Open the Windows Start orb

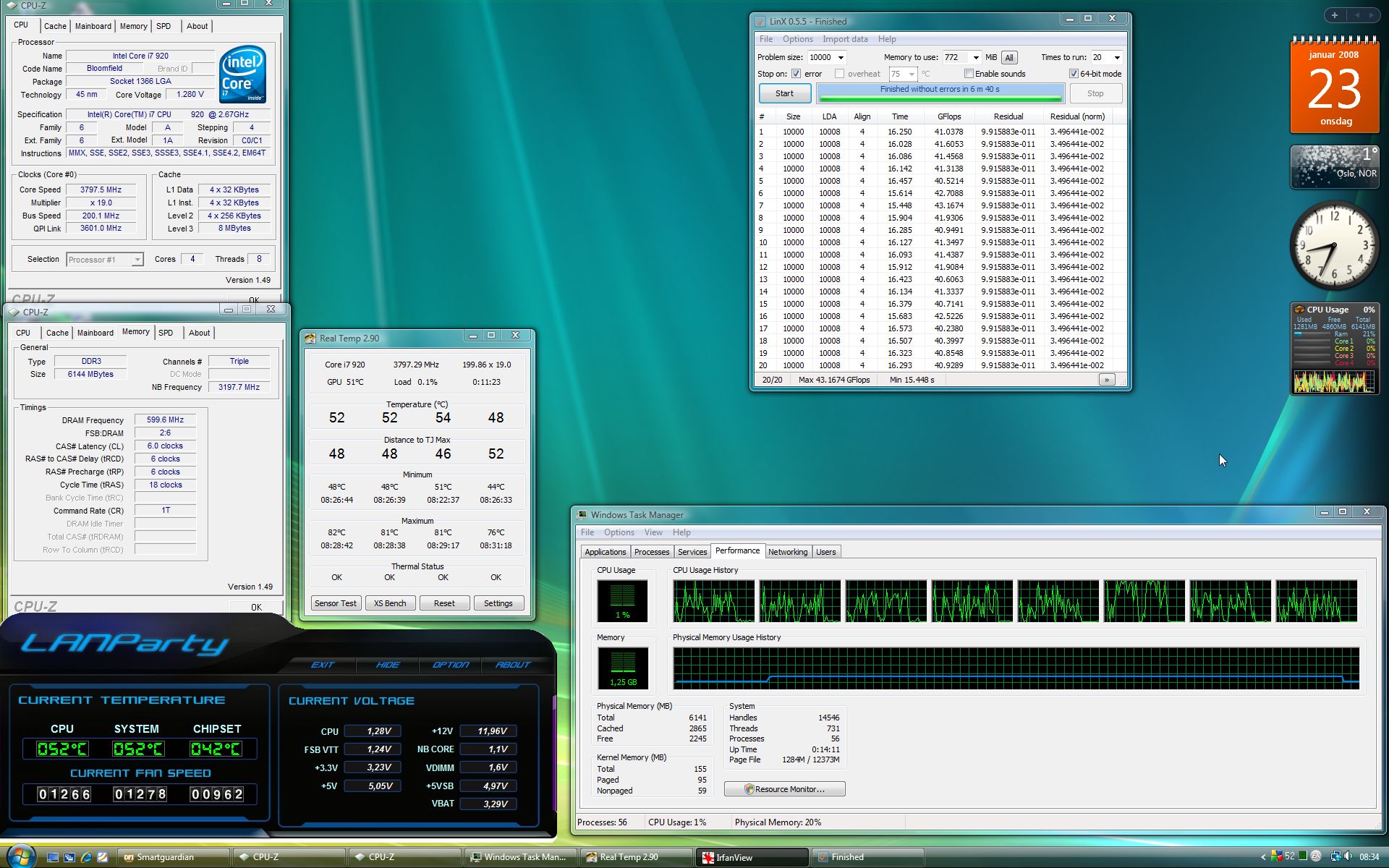click(20, 856)
